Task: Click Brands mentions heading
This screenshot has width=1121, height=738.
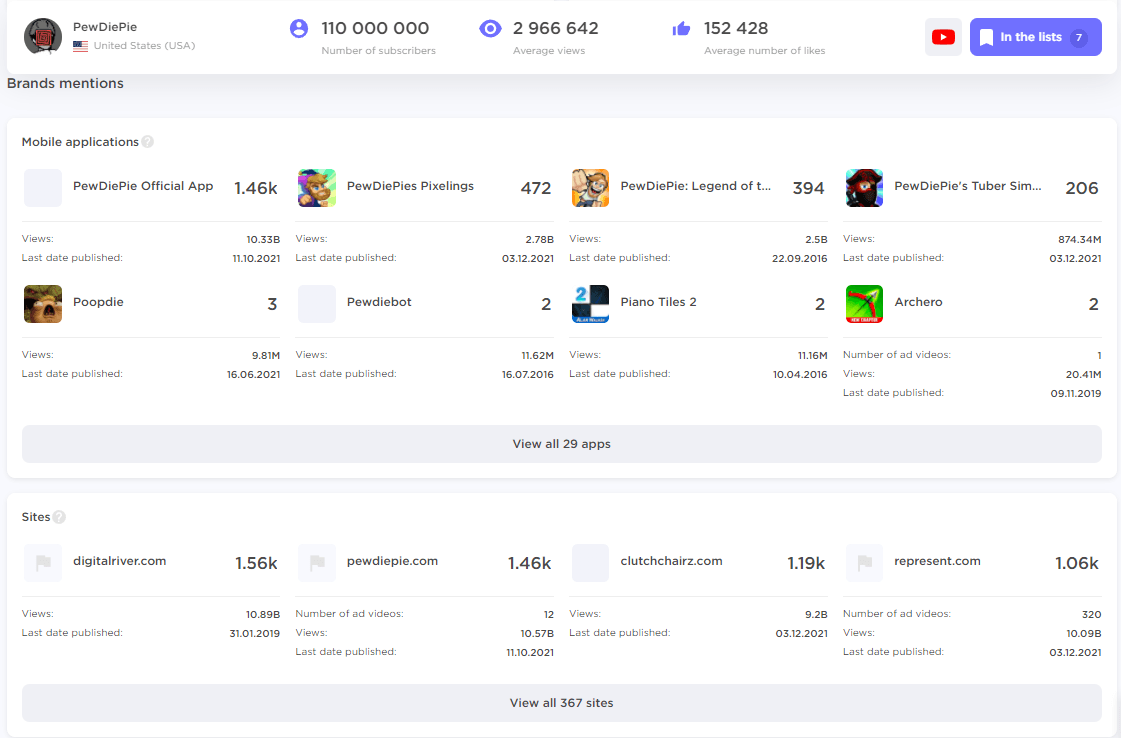Action: 65,83
